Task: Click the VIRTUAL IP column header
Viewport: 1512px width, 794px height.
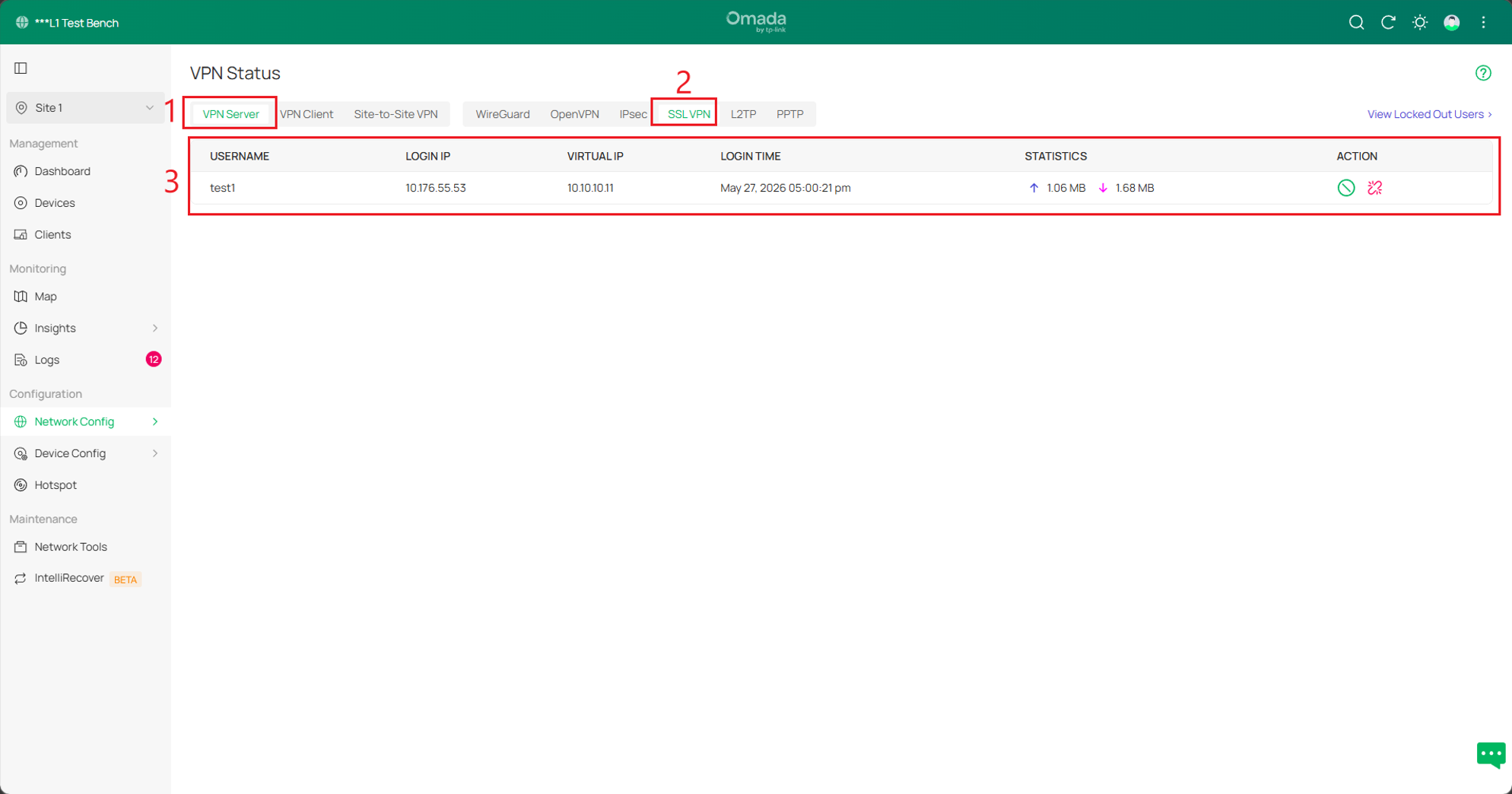Action: point(595,156)
